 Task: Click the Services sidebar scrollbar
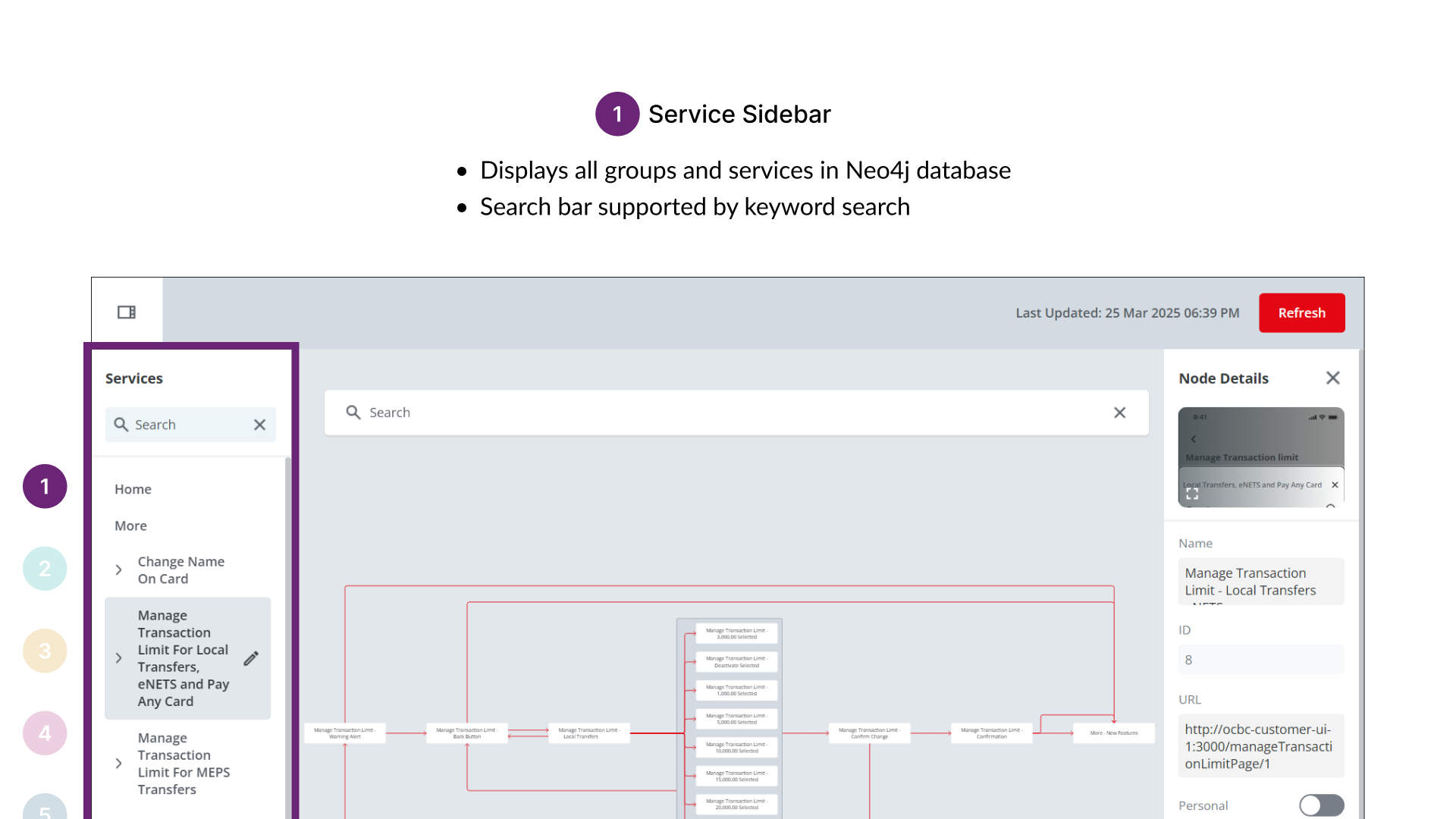(287, 637)
